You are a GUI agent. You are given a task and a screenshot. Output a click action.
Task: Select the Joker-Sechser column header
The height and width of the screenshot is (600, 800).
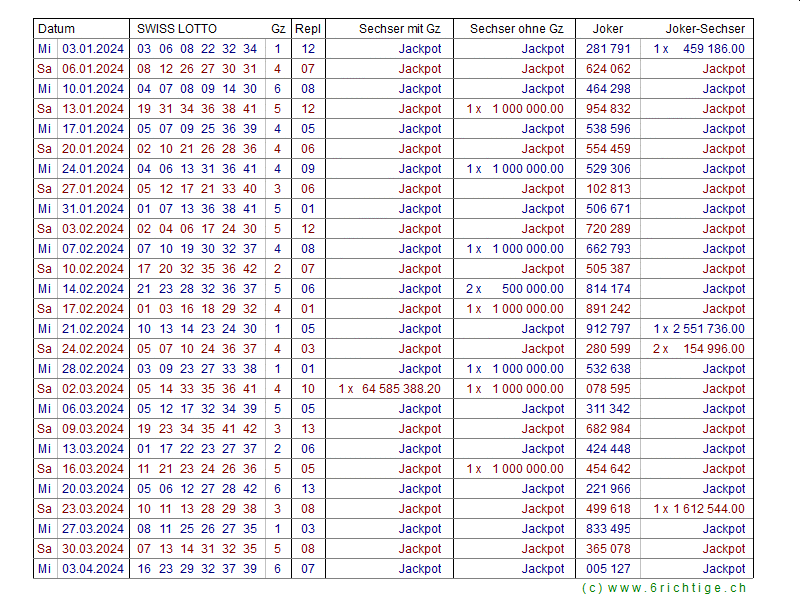pos(705,29)
